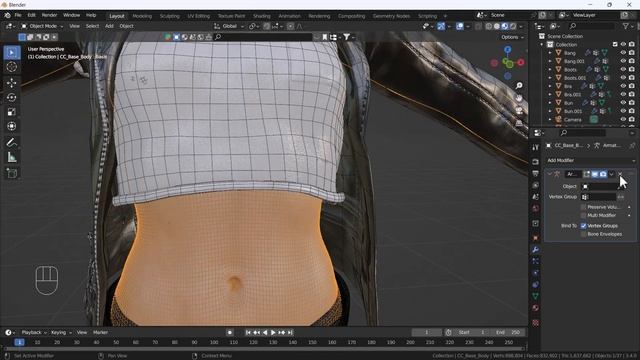Expand the Boots.001 object in outliner
The image size is (640, 360).
550,78
